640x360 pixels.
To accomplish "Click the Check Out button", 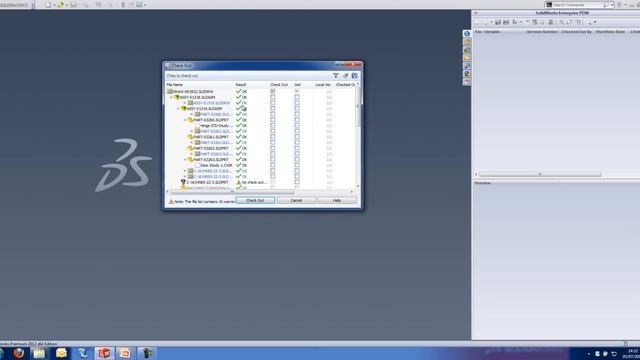I will 255,200.
